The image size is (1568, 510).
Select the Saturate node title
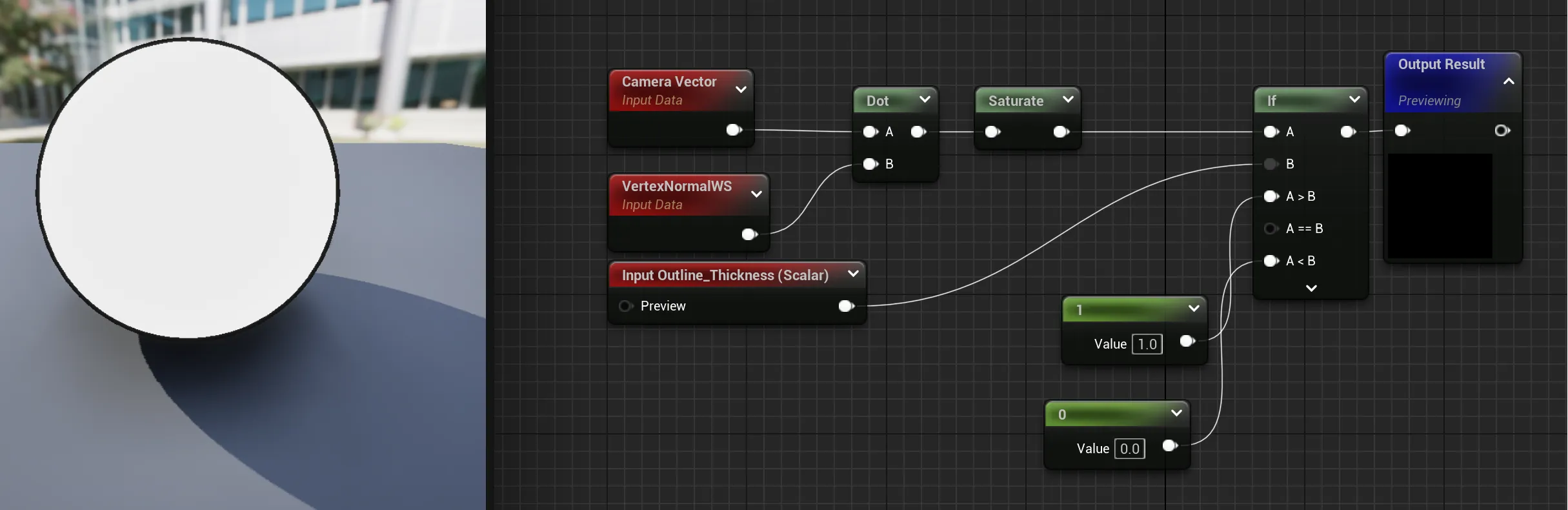1016,101
